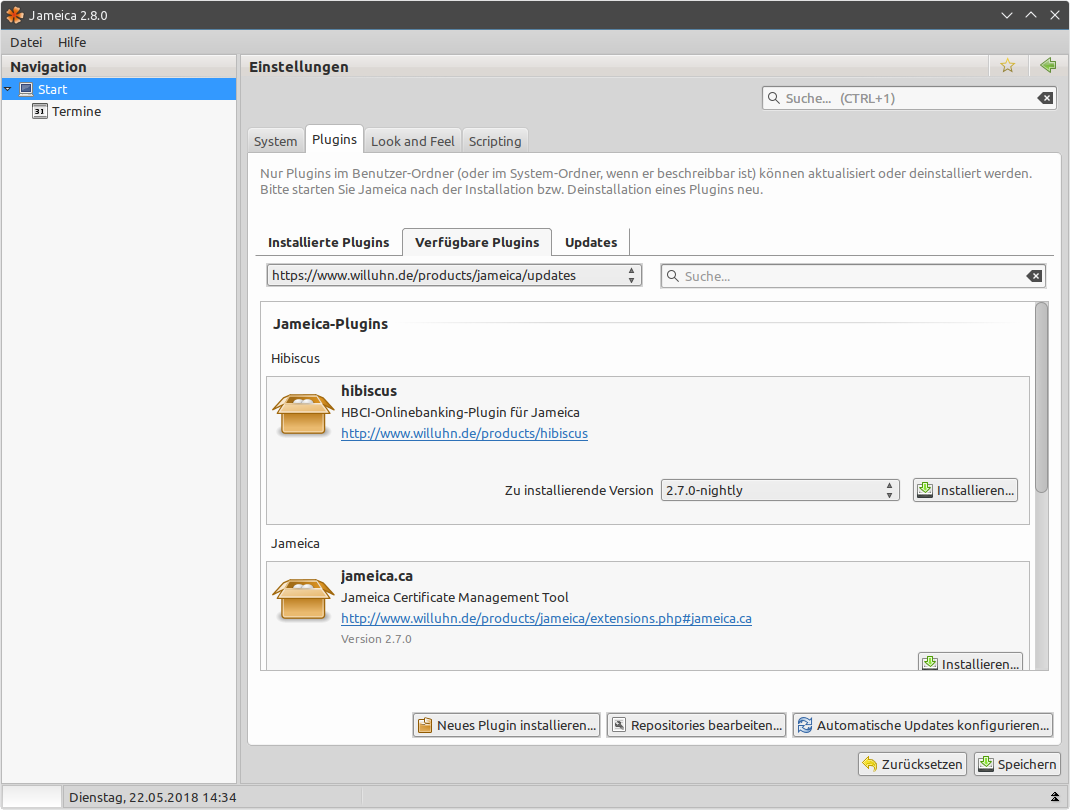
Task: Open the Datei menu
Action: pyautogui.click(x=26, y=42)
